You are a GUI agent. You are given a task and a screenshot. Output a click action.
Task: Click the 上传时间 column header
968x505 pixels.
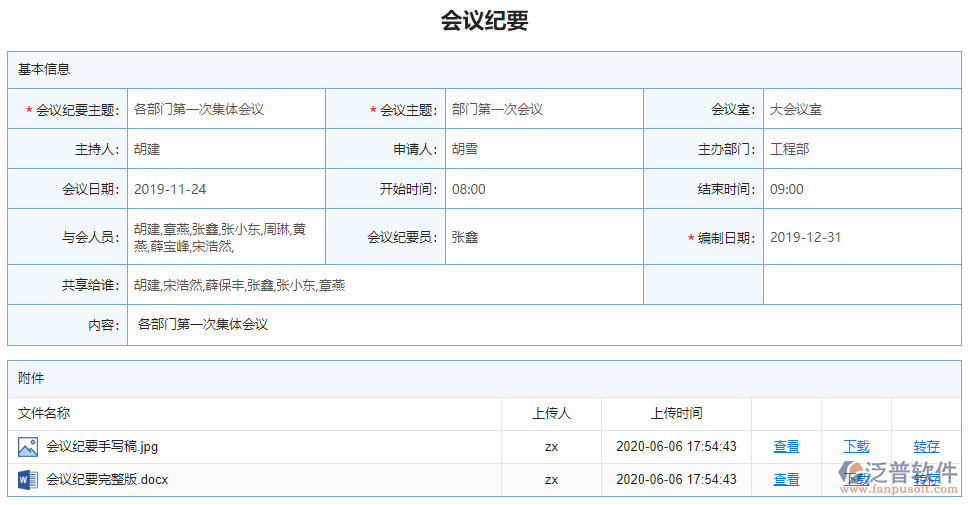[x=676, y=413]
